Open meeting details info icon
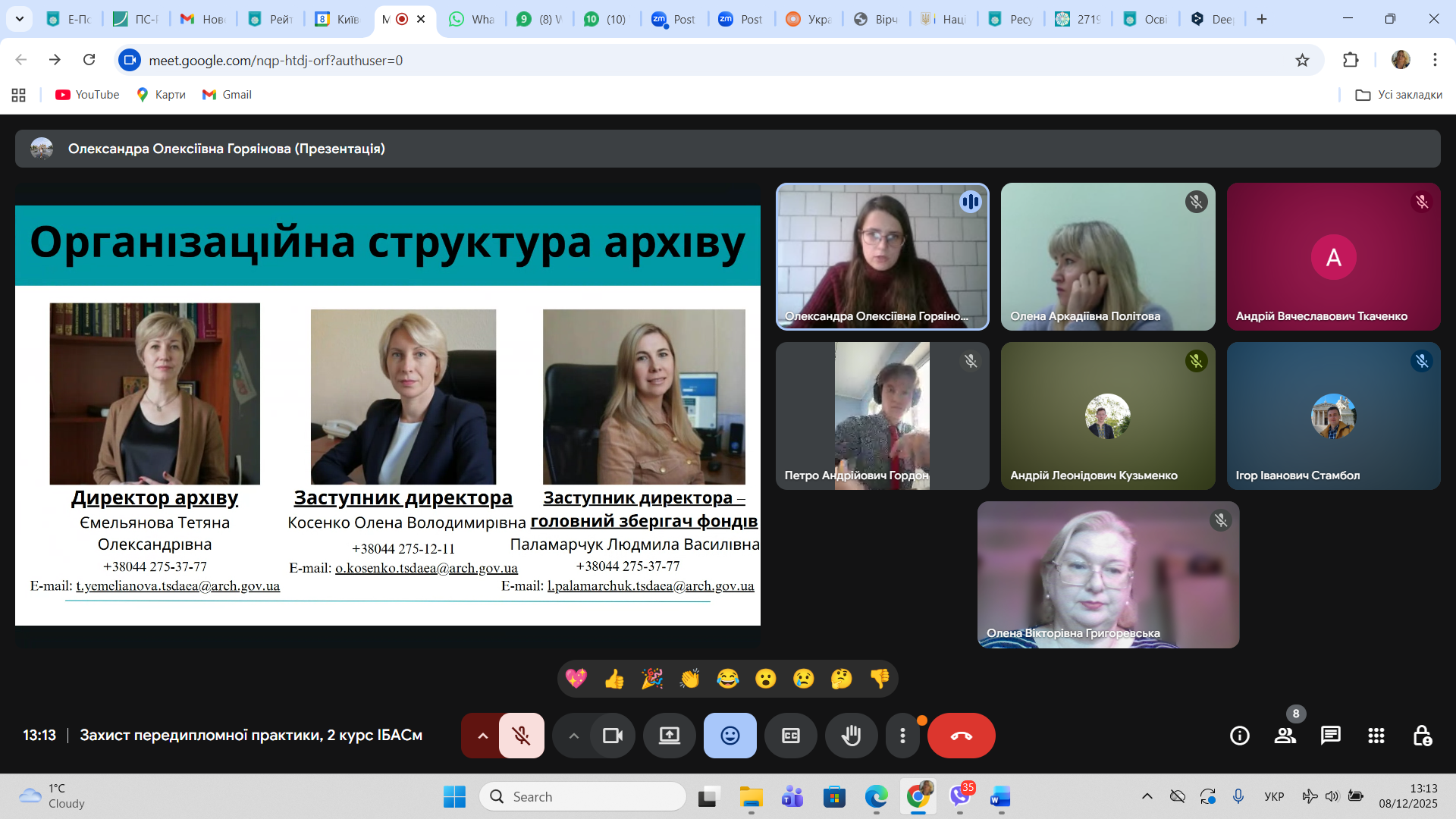Image resolution: width=1456 pixels, height=819 pixels. 1239,736
